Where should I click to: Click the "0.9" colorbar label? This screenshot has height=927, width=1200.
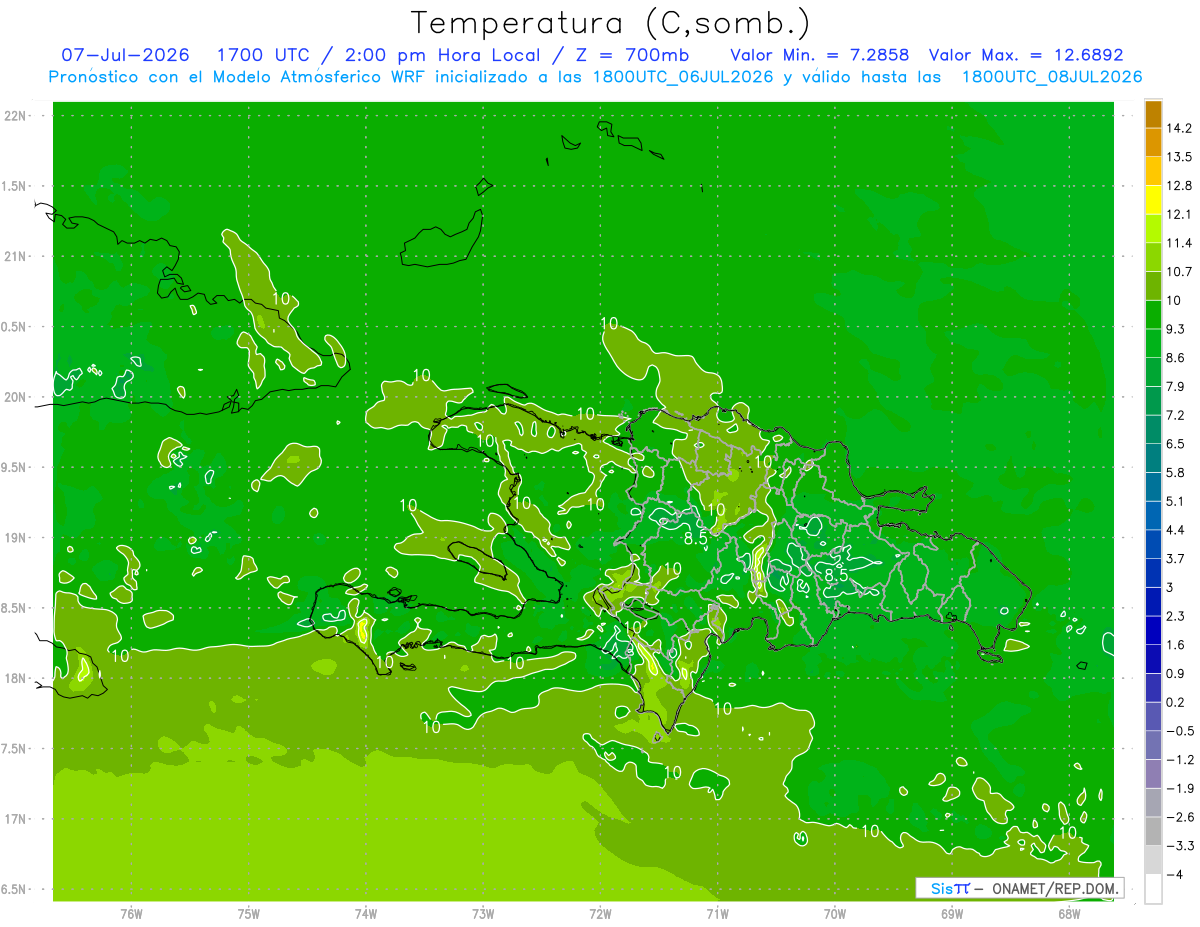[x=1176, y=673]
